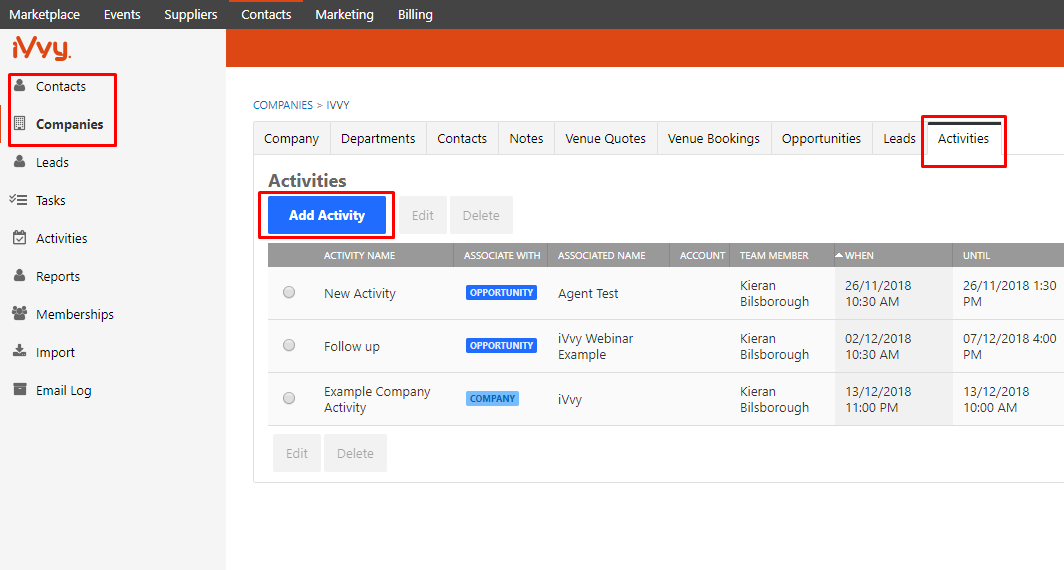Open the Suppliers menu
Screen dimensions: 1064x570
coord(191,14)
